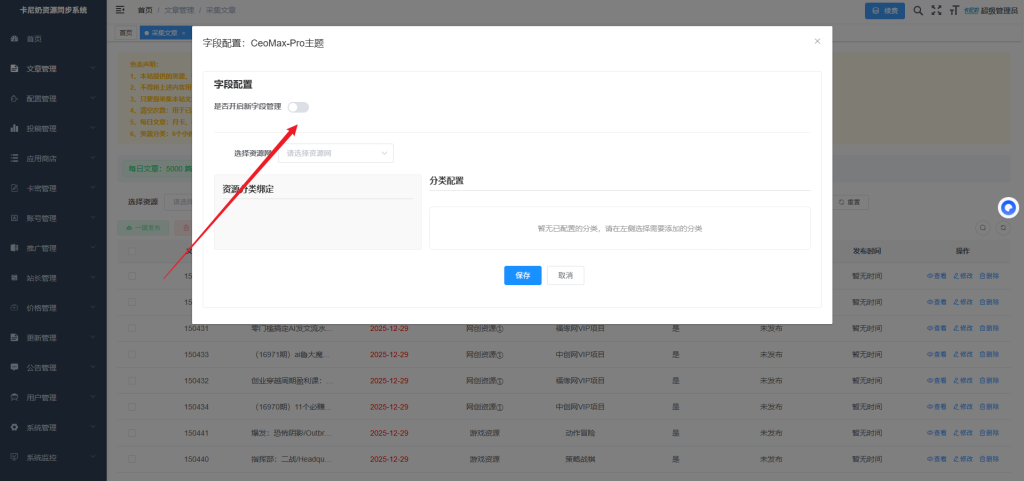Check the box for row 150431

(x=133, y=328)
